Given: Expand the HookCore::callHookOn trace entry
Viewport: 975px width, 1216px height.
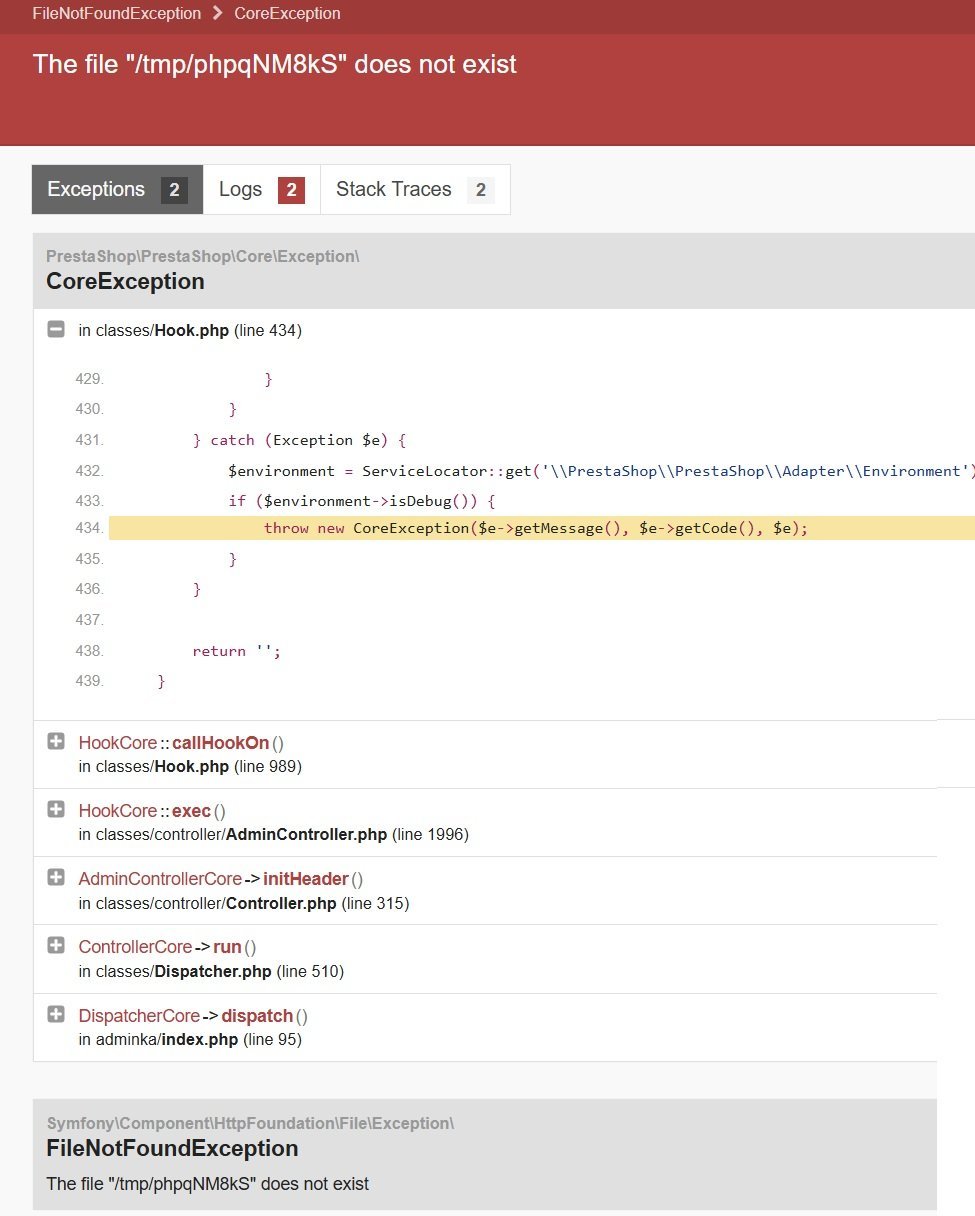Looking at the screenshot, I should click(x=56, y=741).
